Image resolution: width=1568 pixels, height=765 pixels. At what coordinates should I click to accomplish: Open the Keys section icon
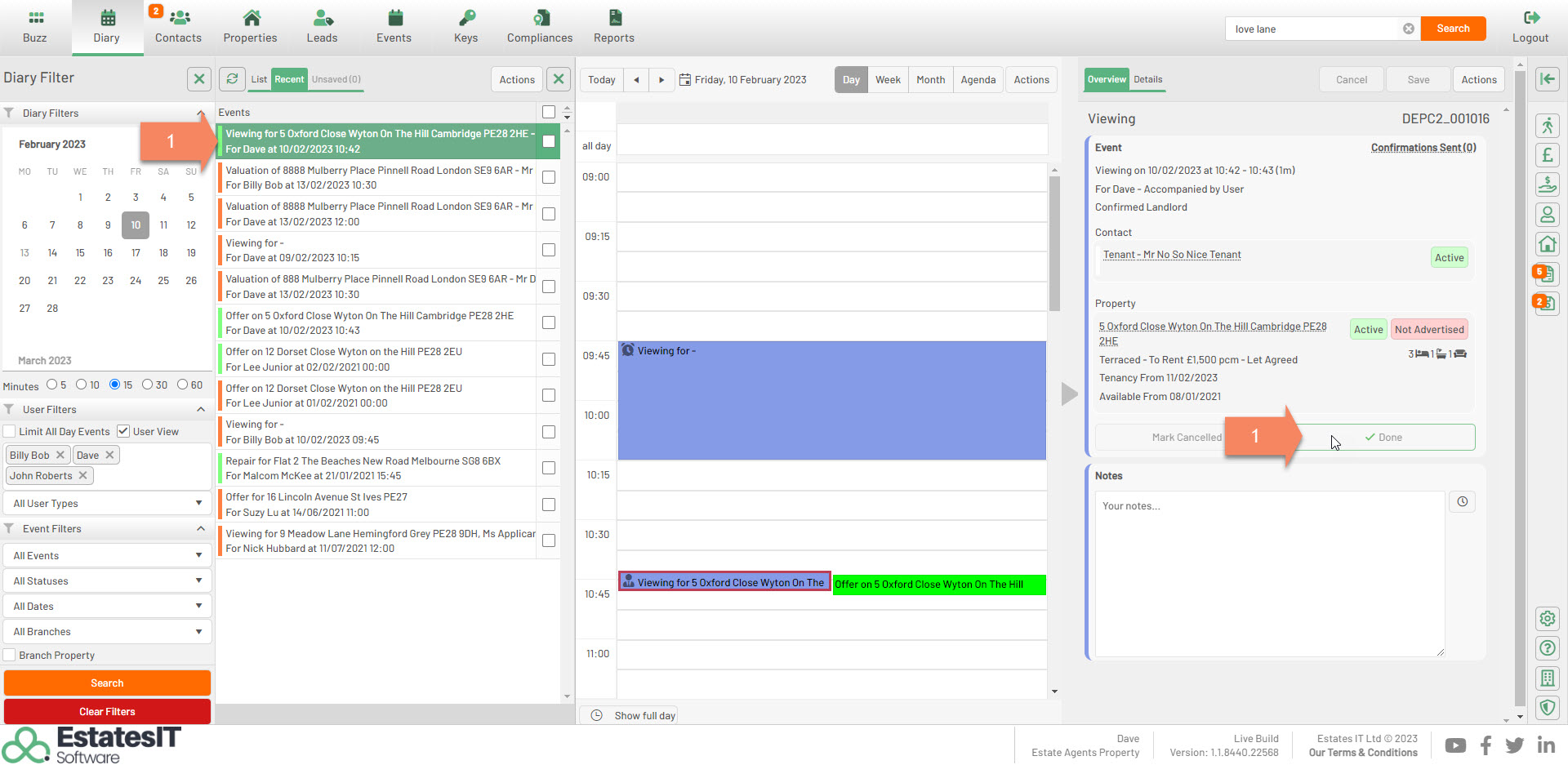click(x=465, y=18)
